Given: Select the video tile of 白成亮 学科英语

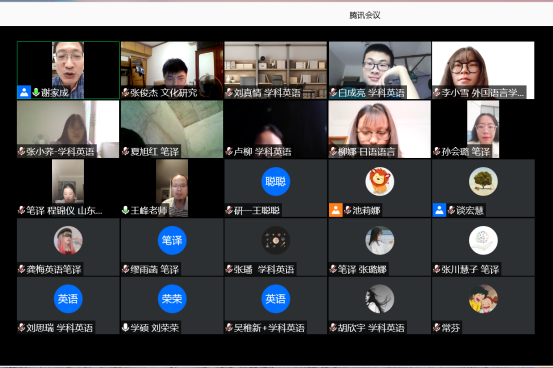Looking at the screenshot, I should [x=379, y=70].
